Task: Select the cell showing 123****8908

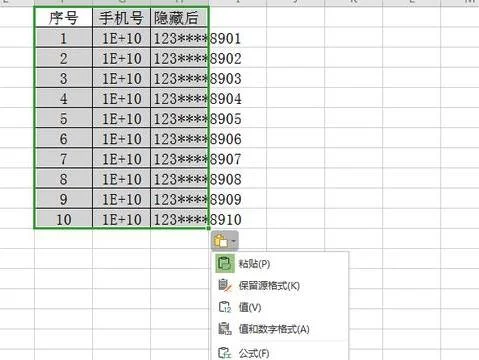Action: click(180, 179)
